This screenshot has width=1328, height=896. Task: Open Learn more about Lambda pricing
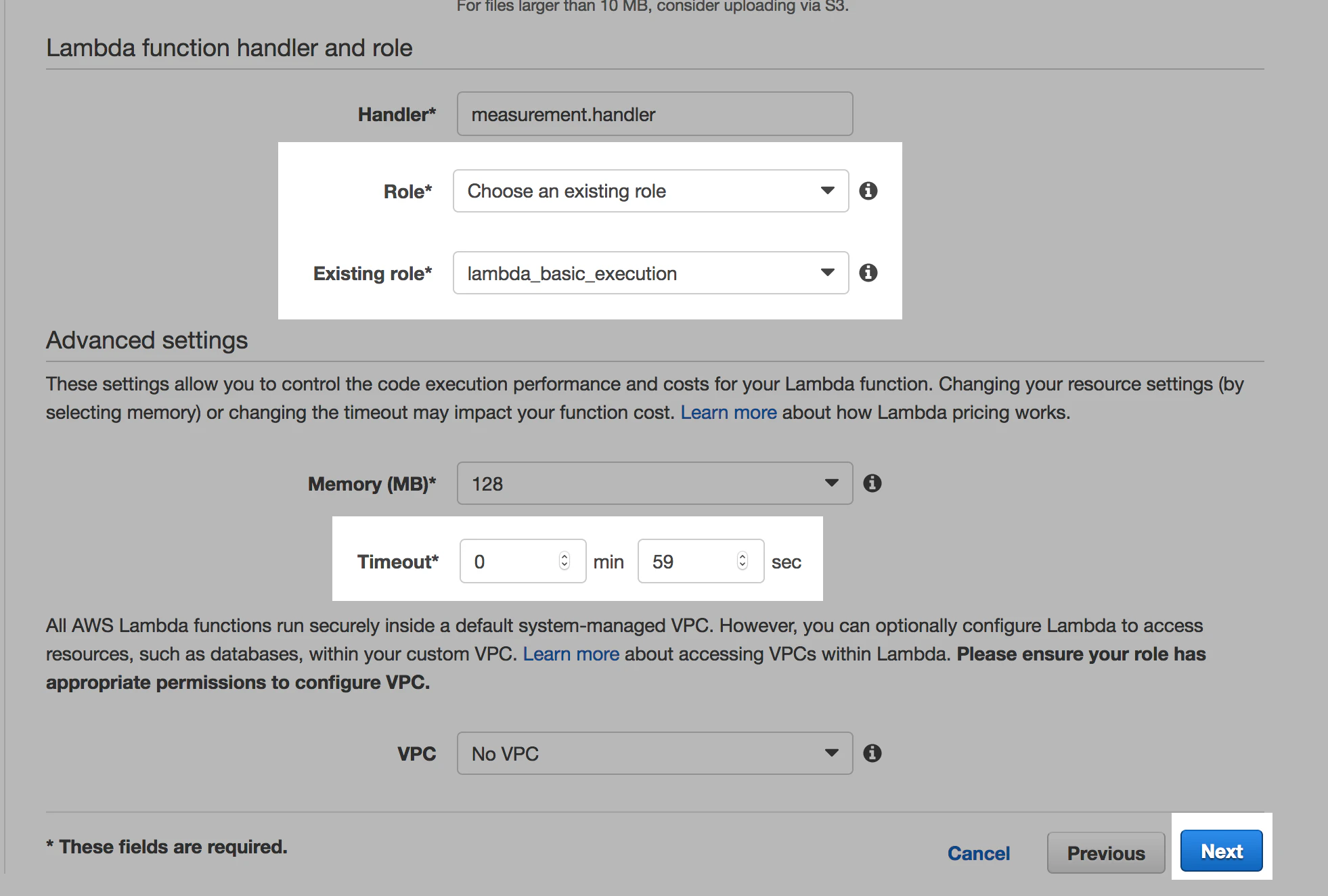pos(728,412)
